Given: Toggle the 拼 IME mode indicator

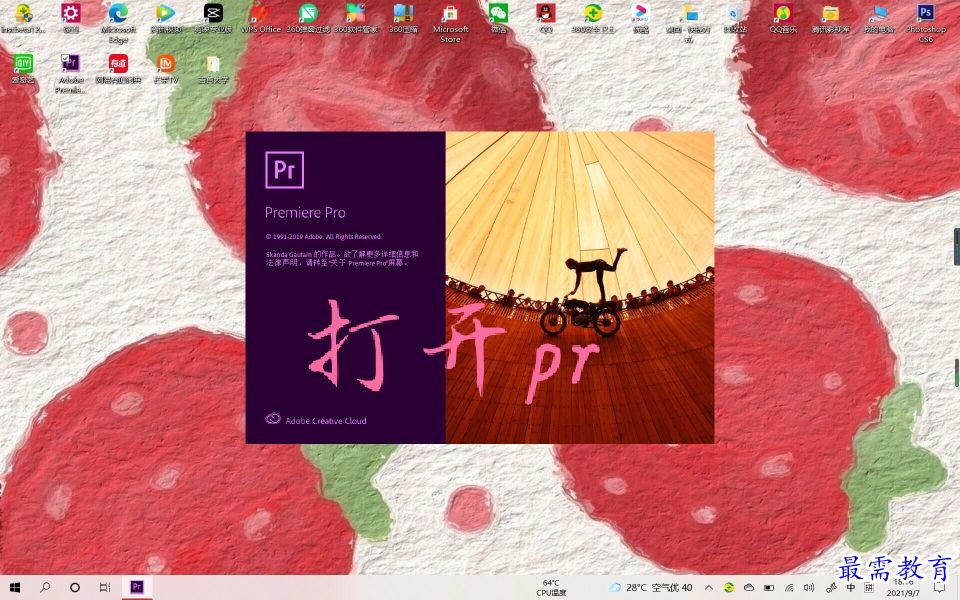Looking at the screenshot, I should 869,588.
